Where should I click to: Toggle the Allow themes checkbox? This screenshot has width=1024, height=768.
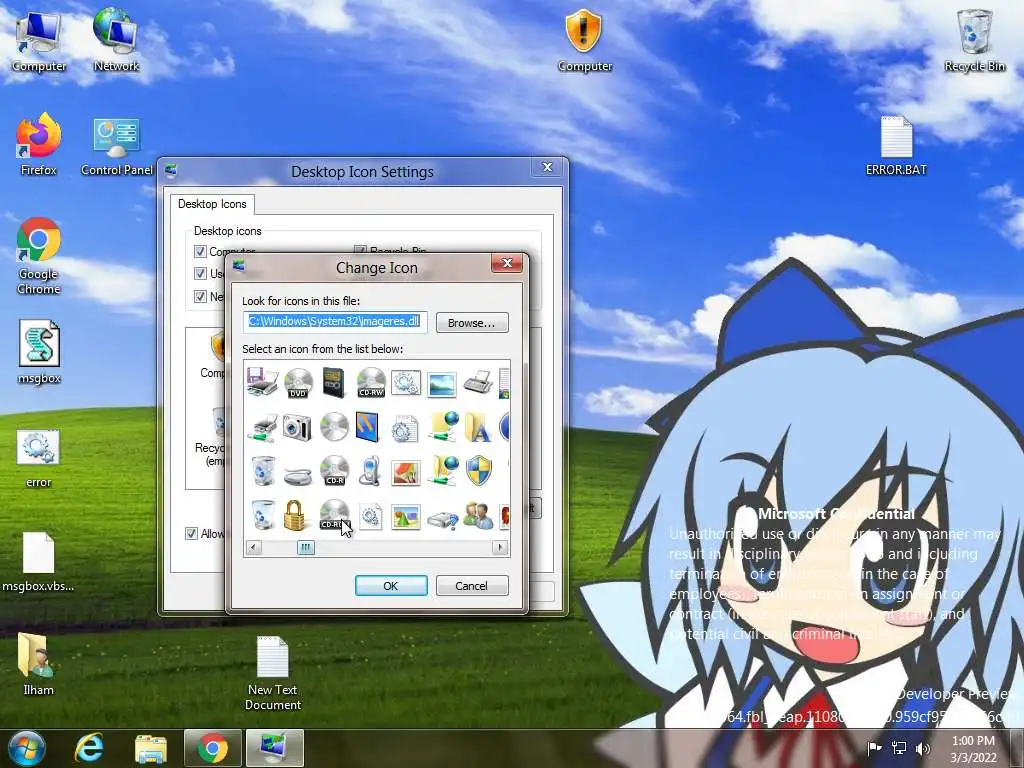point(191,534)
